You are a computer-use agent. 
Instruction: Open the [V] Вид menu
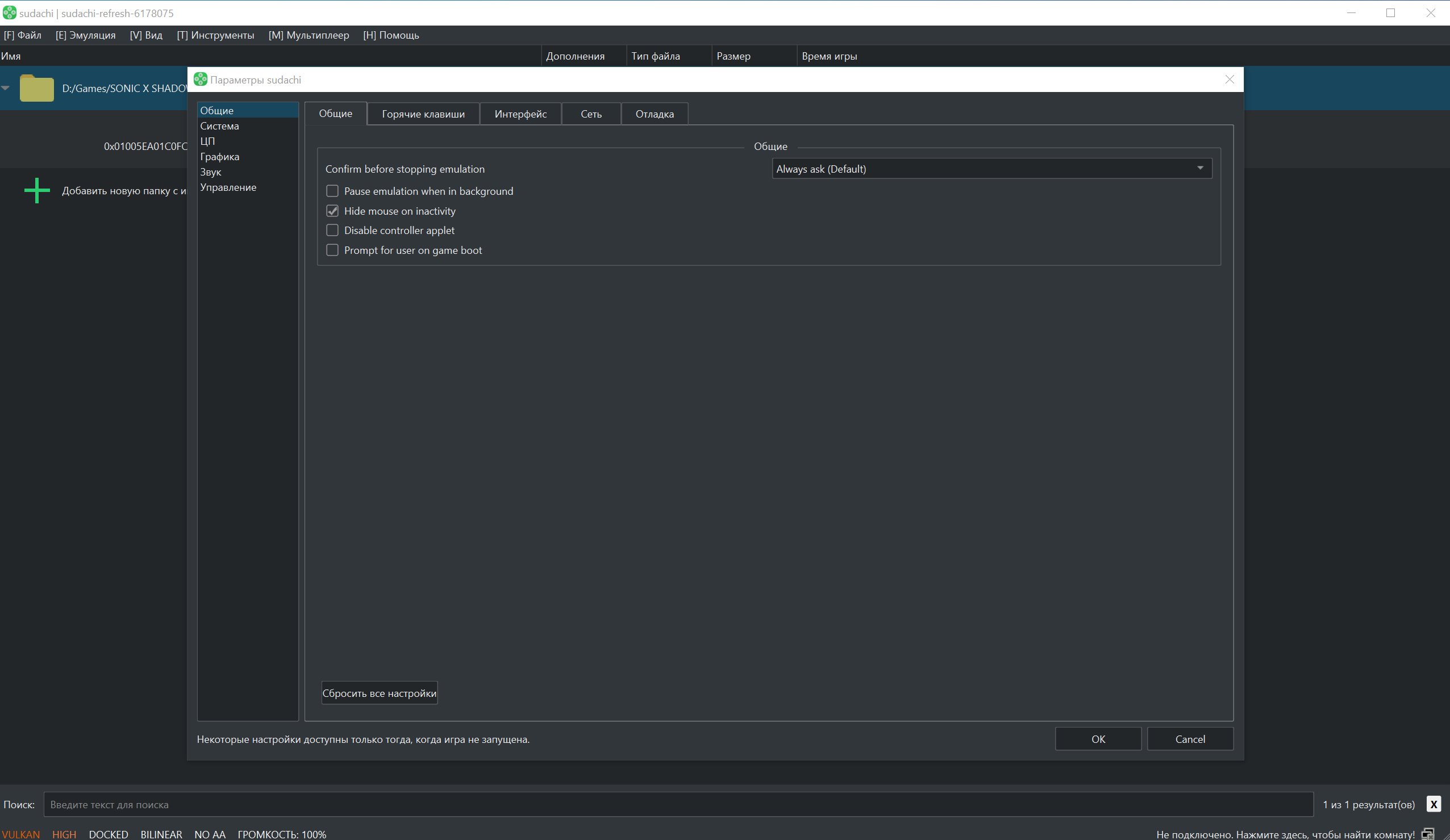tap(146, 35)
